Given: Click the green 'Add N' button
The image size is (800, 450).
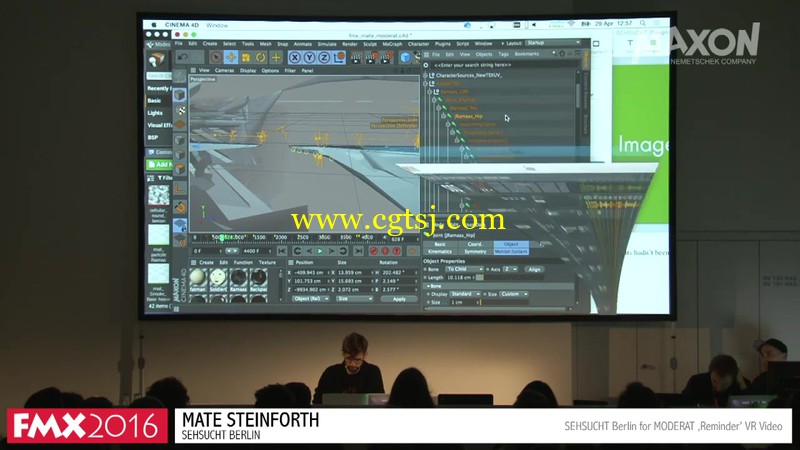Looking at the screenshot, I should [159, 164].
